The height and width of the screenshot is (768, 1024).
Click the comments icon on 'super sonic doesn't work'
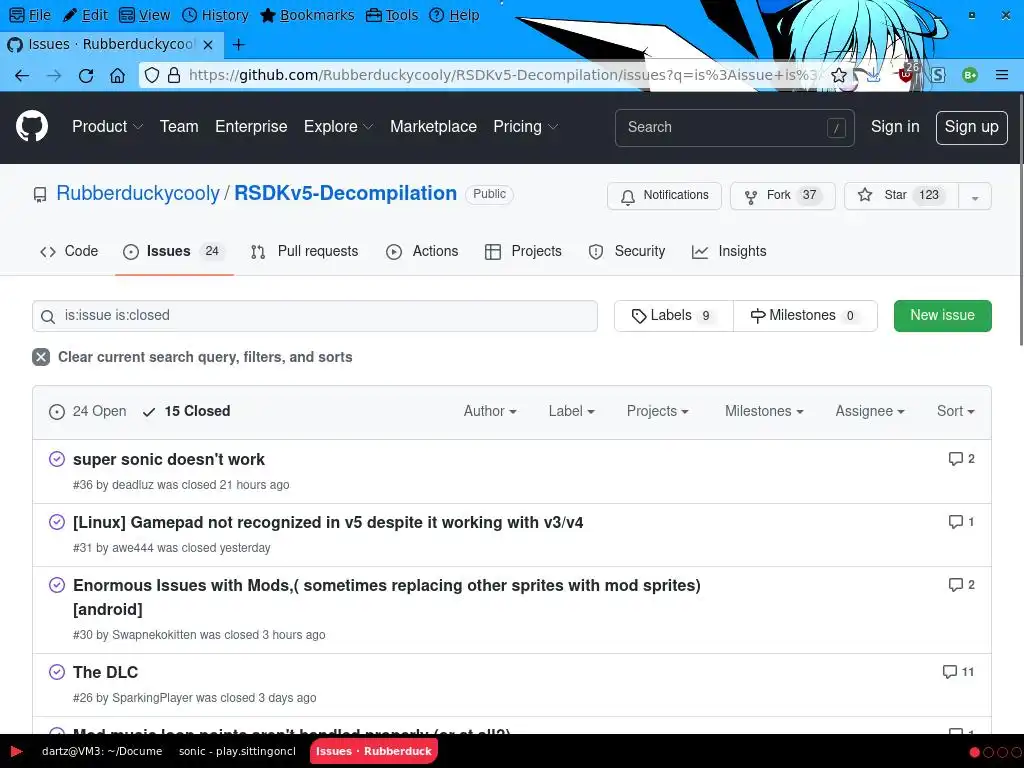coord(955,458)
